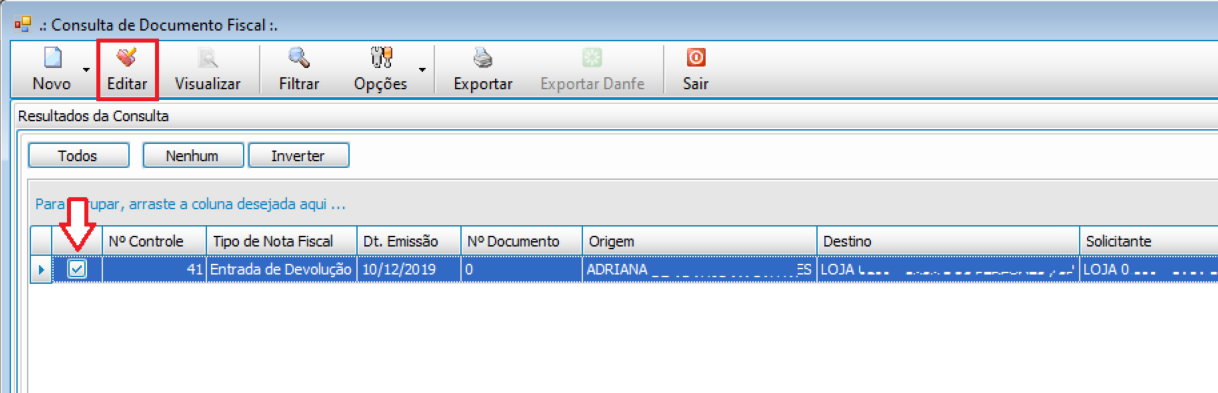The height and width of the screenshot is (393, 1218).
Task: Select the Nº Documento cell '0'
Action: [521, 270]
